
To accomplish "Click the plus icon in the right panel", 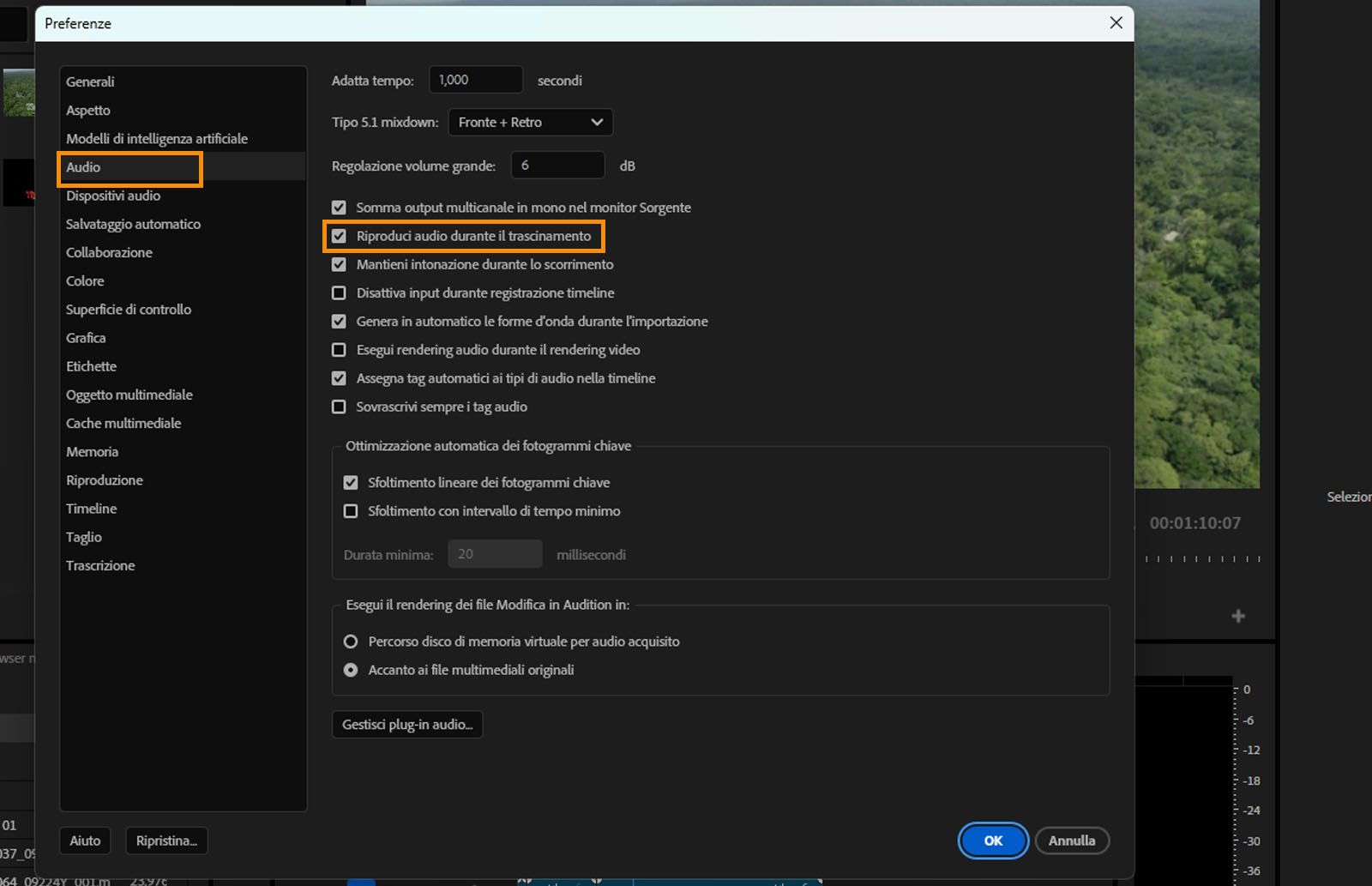I will coord(1238,614).
